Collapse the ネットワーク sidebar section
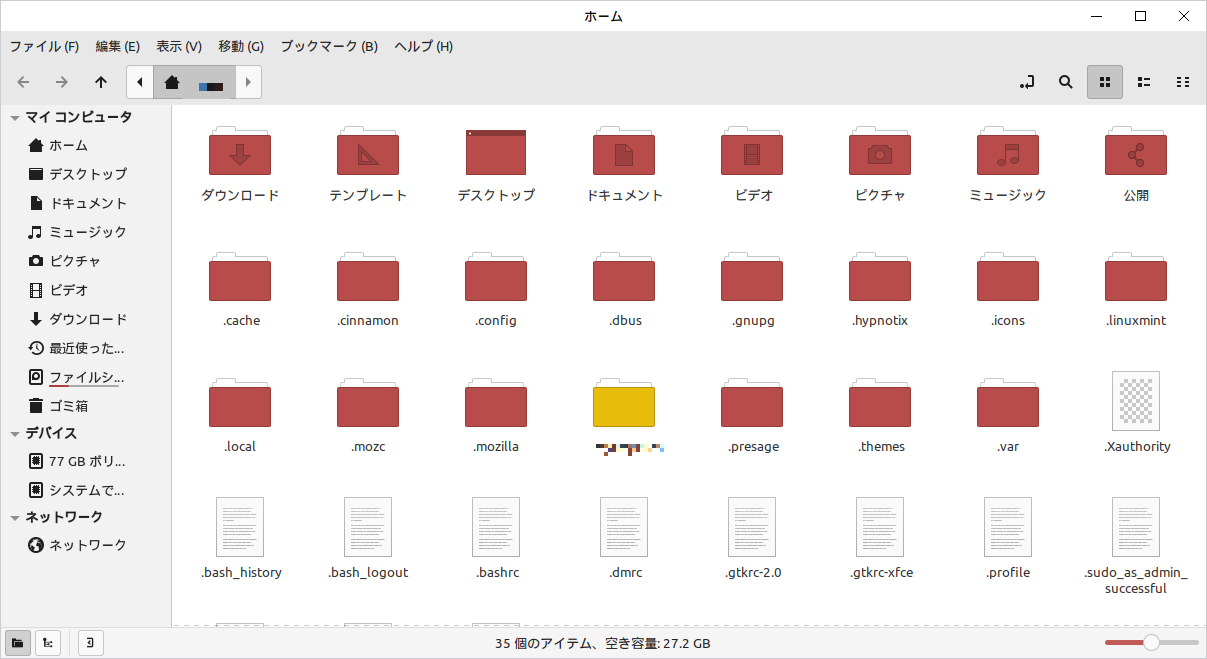 15,517
